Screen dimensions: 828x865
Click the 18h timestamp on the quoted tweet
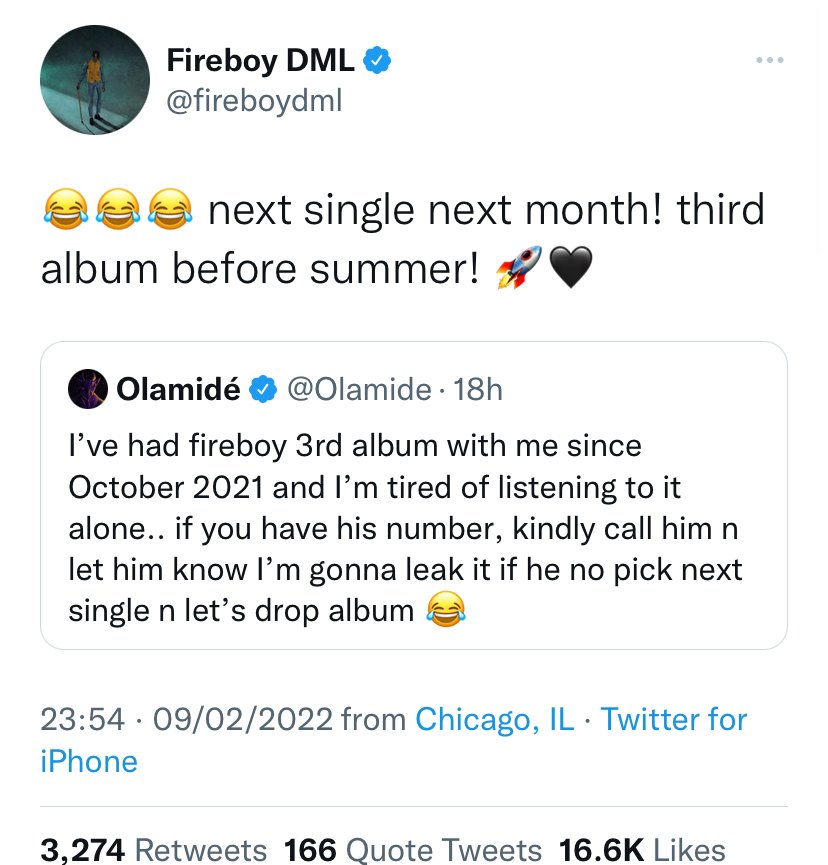pos(478,389)
